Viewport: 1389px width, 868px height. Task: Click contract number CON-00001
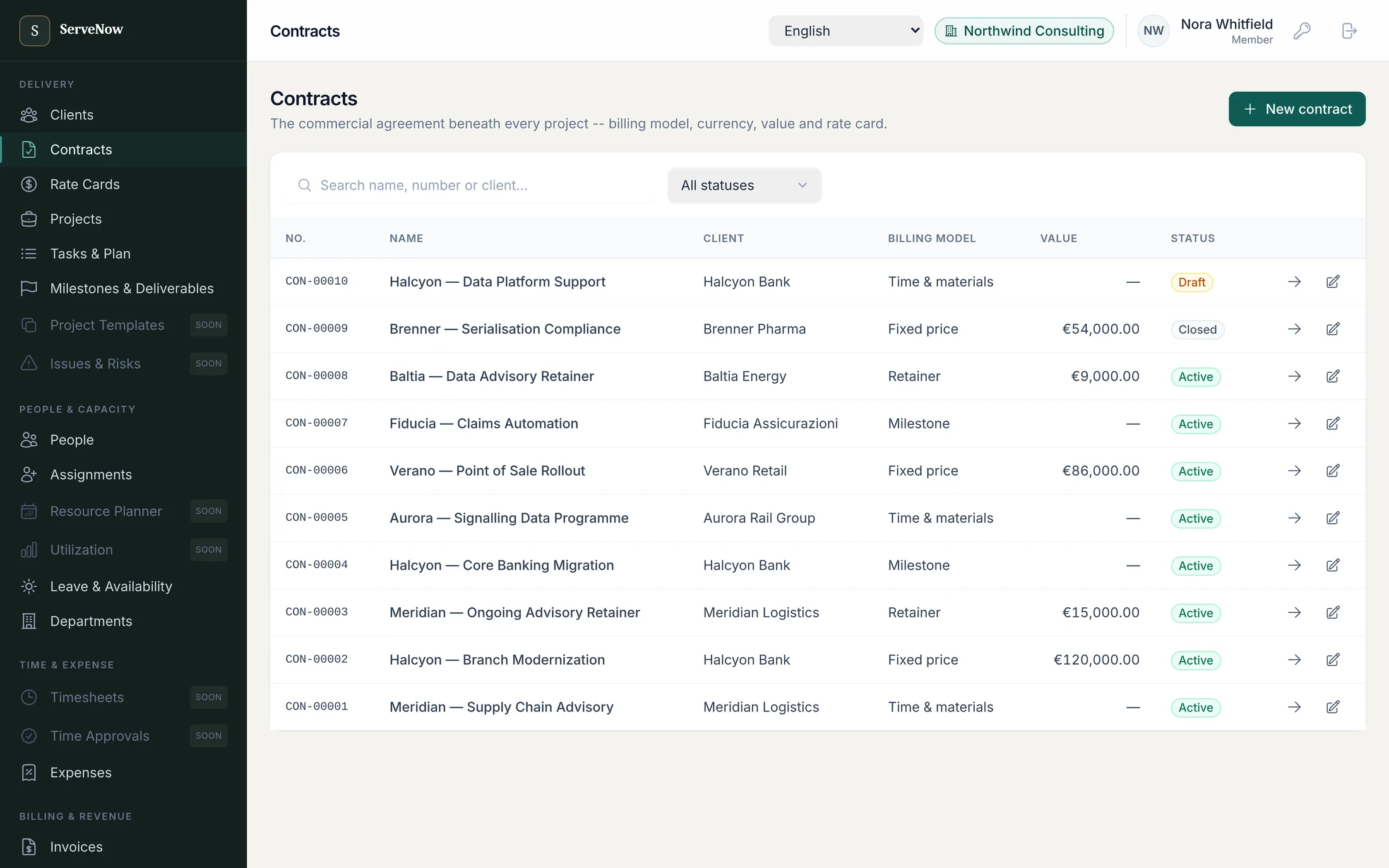[316, 706]
